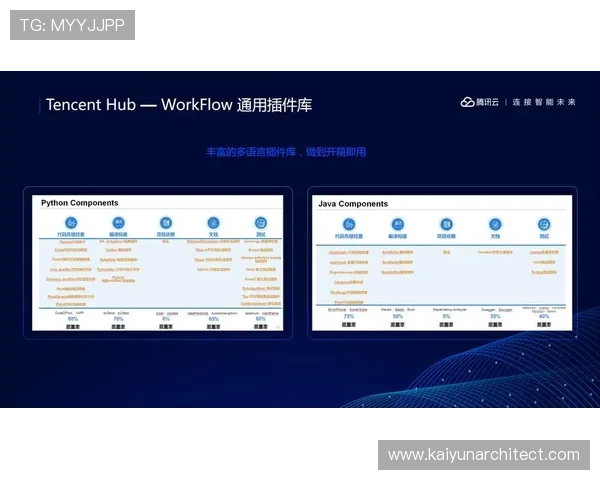Click the Python testing icon
600x480 pixels.
click(x=261, y=223)
